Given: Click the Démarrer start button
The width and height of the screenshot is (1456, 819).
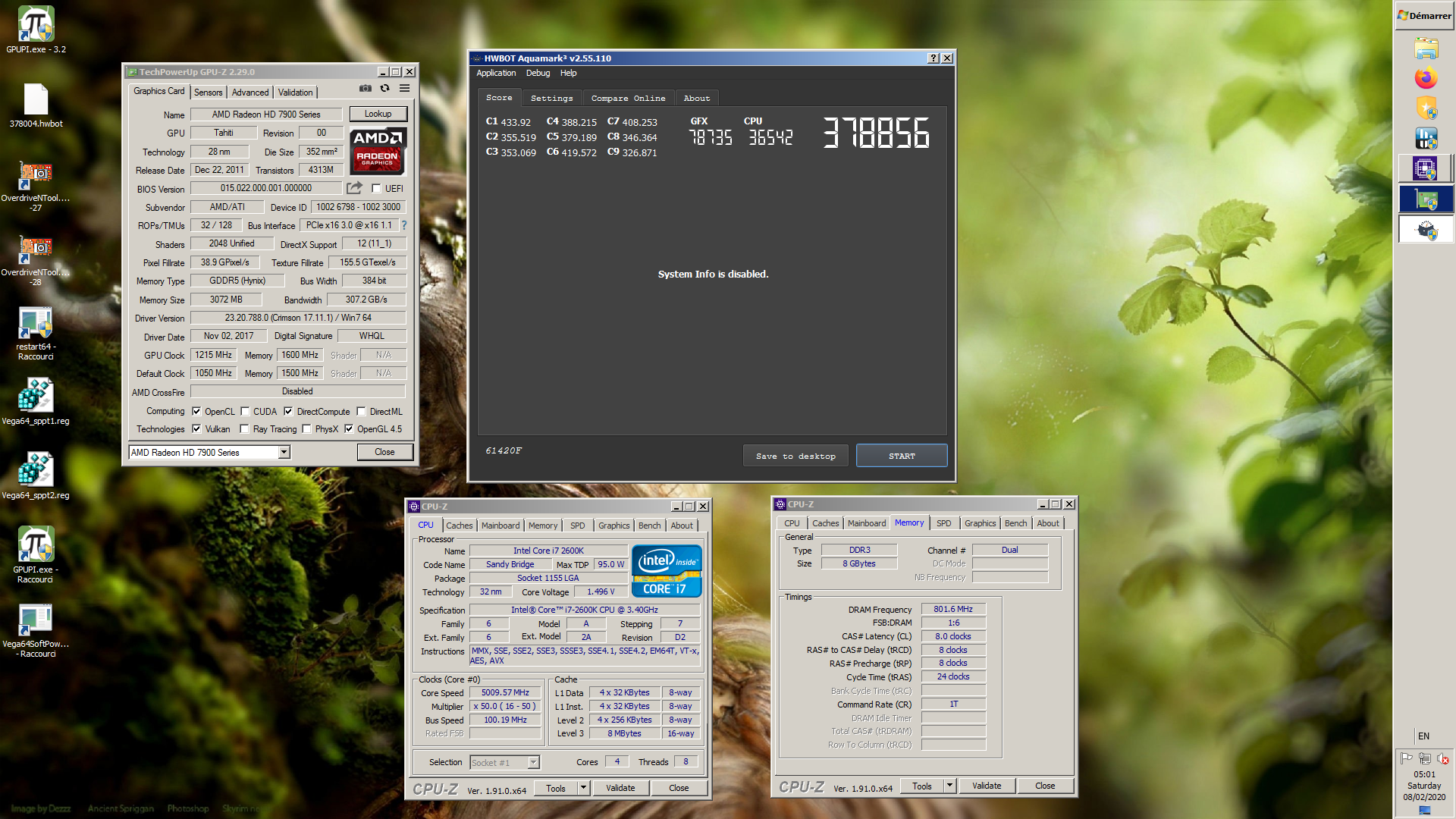Looking at the screenshot, I should coord(1425,16).
